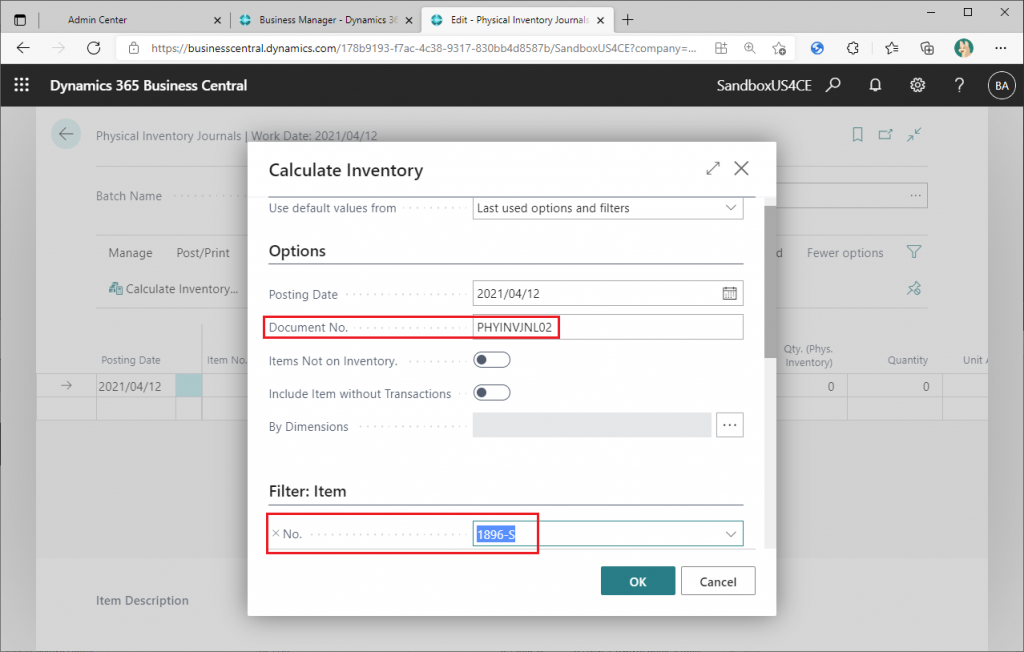Click the SandboxUS4CE environment name
The height and width of the screenshot is (652, 1024).
pyautogui.click(x=764, y=86)
